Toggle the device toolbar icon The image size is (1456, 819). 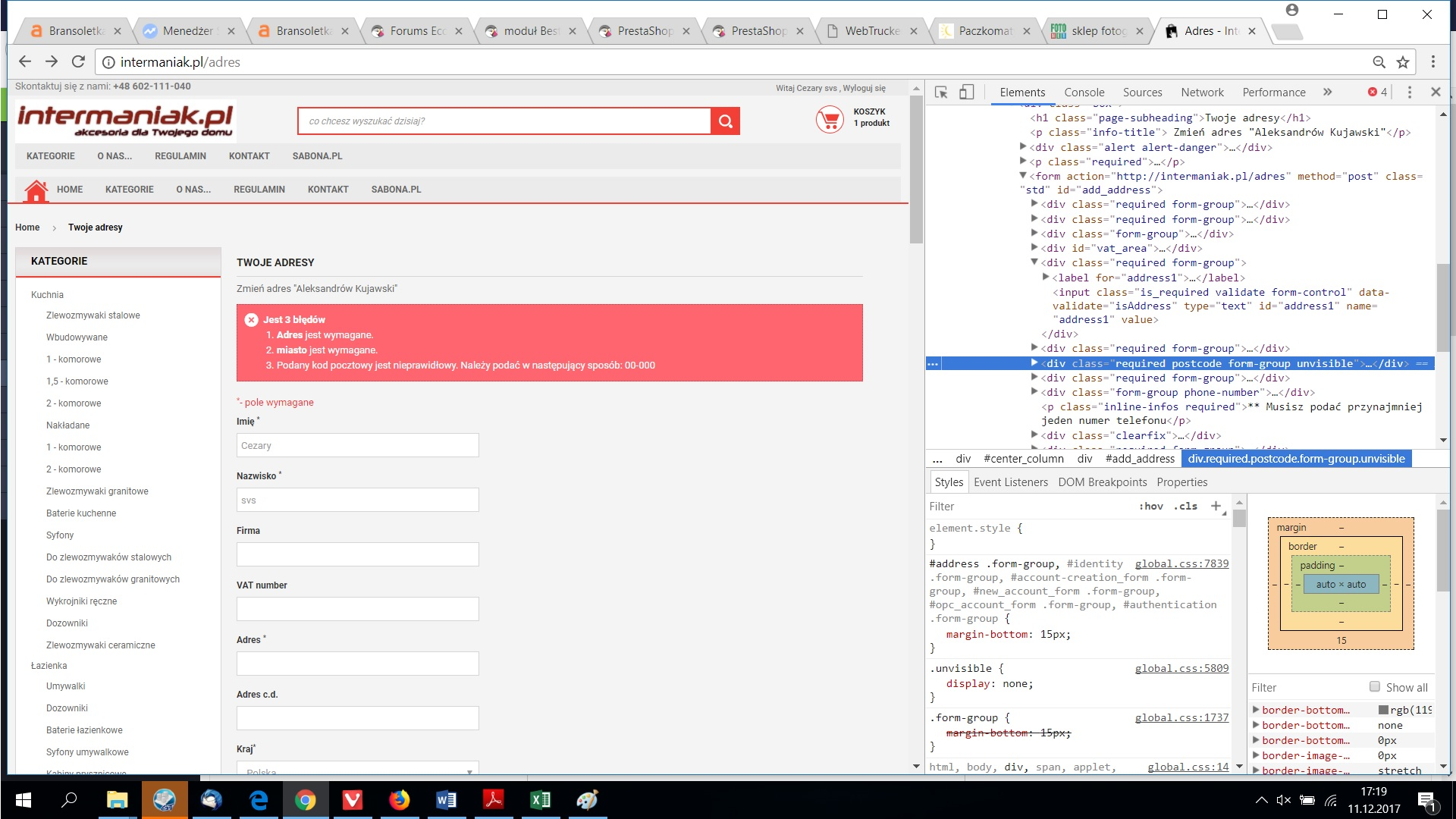966,92
